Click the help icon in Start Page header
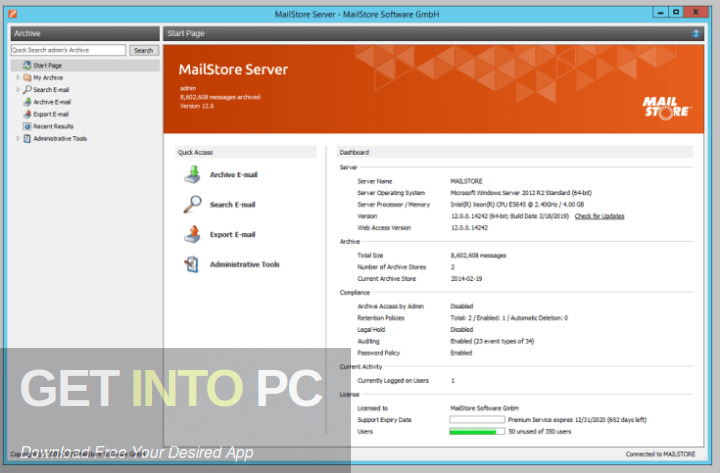The image size is (720, 473). tap(696, 33)
